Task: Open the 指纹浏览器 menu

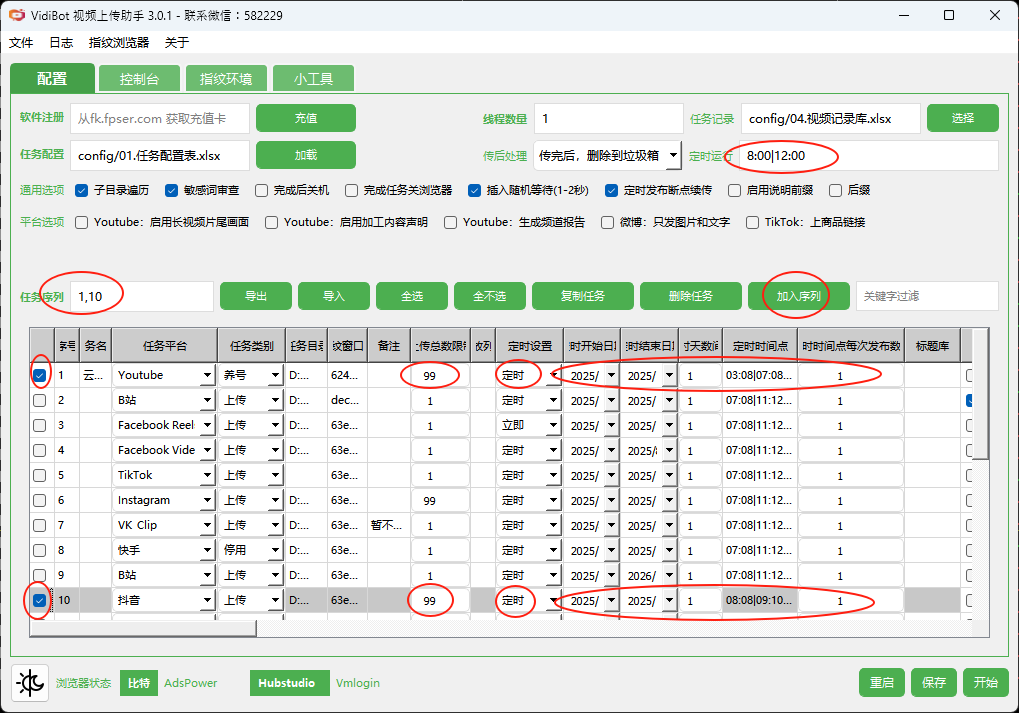Action: 119,42
